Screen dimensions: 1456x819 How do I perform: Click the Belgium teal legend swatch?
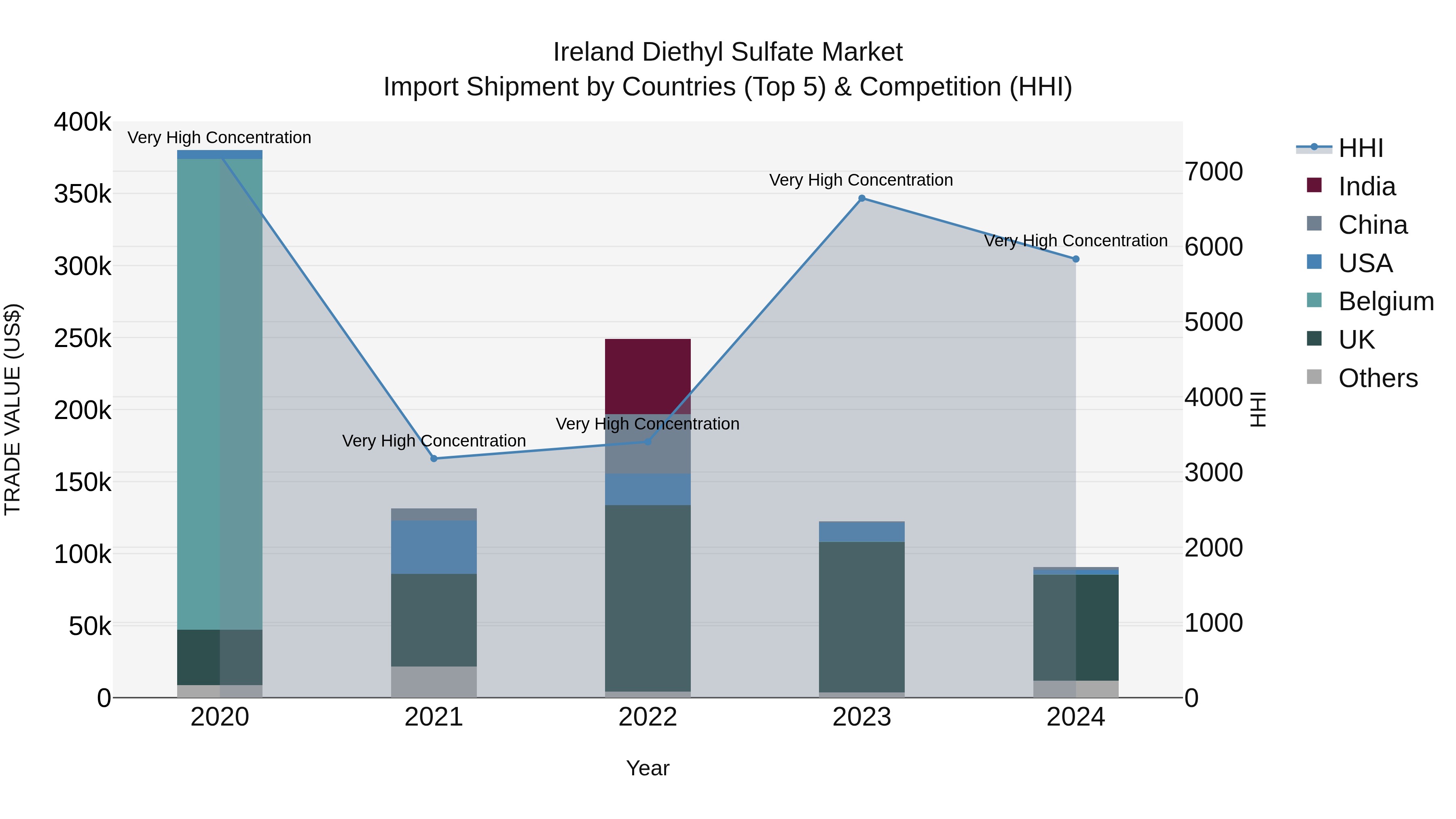pos(1314,300)
